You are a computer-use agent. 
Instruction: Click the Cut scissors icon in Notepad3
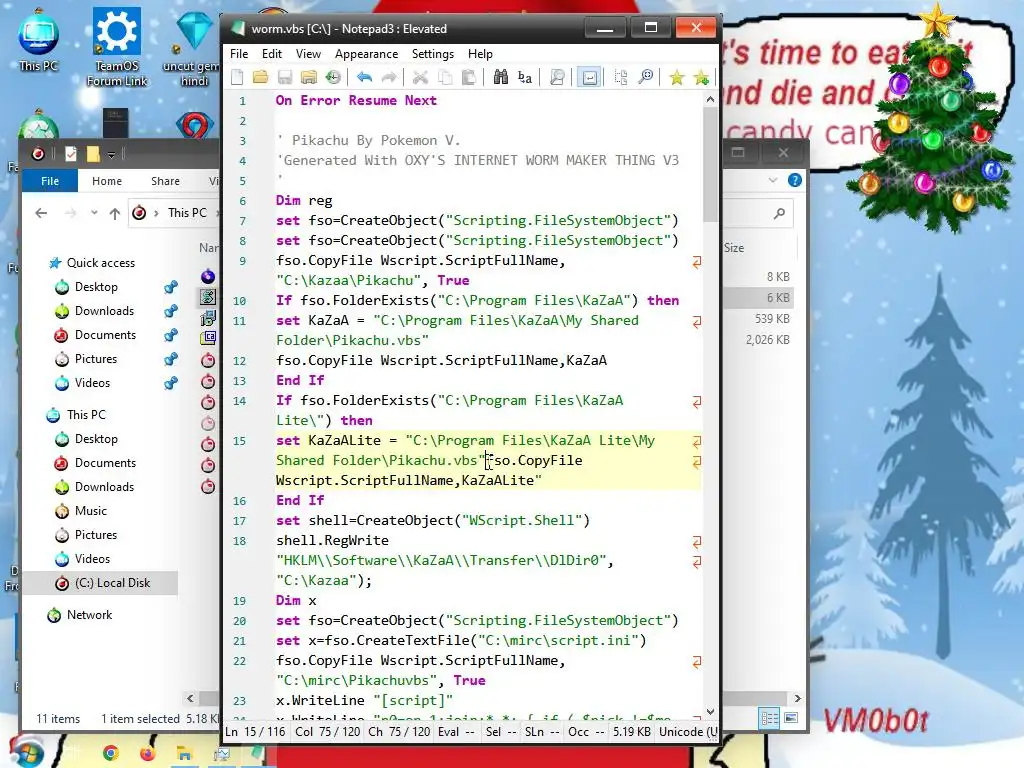[x=420, y=78]
